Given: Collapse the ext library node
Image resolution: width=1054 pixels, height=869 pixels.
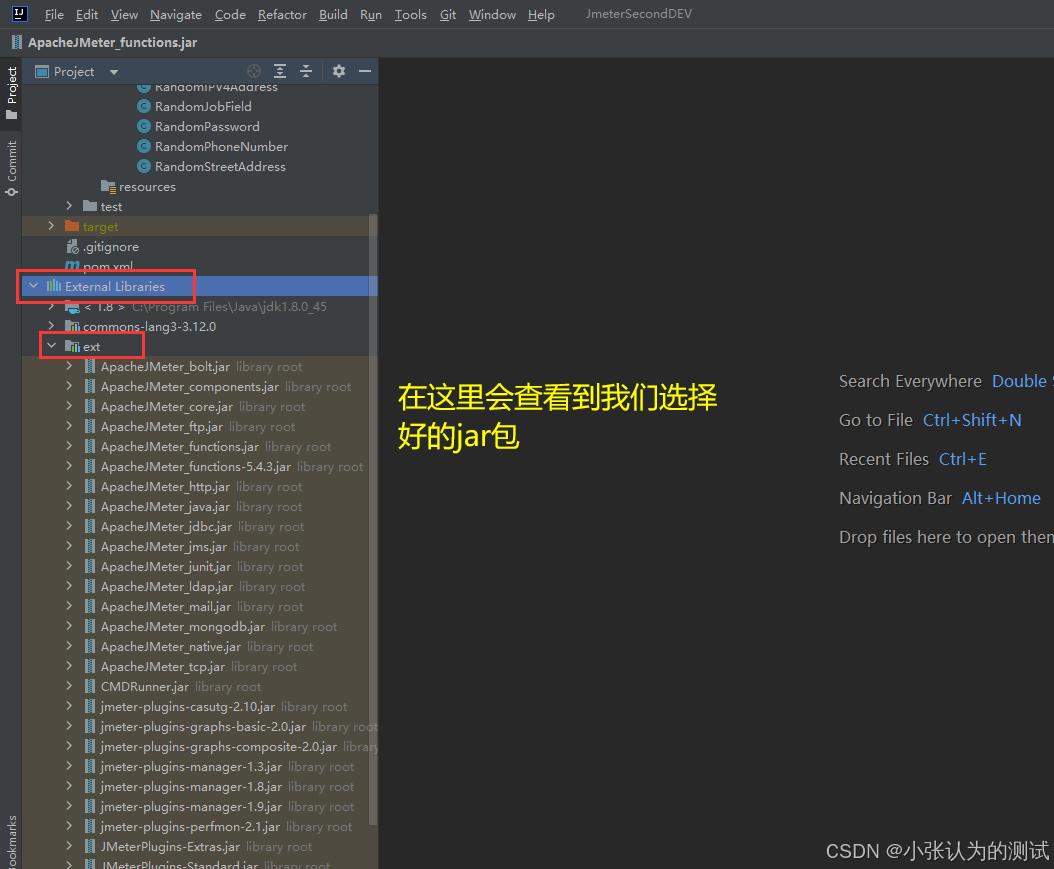Looking at the screenshot, I should (51, 345).
